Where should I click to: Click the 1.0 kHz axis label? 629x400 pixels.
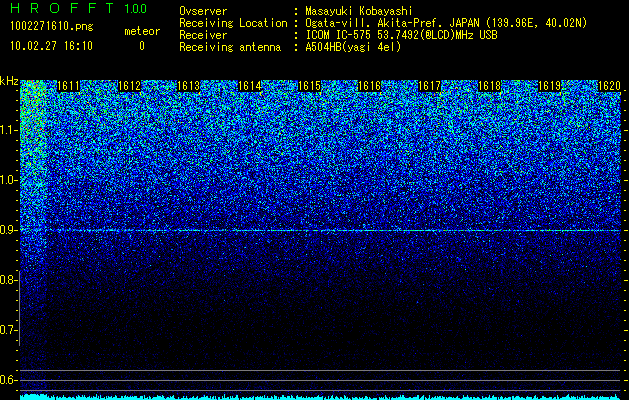7,181
